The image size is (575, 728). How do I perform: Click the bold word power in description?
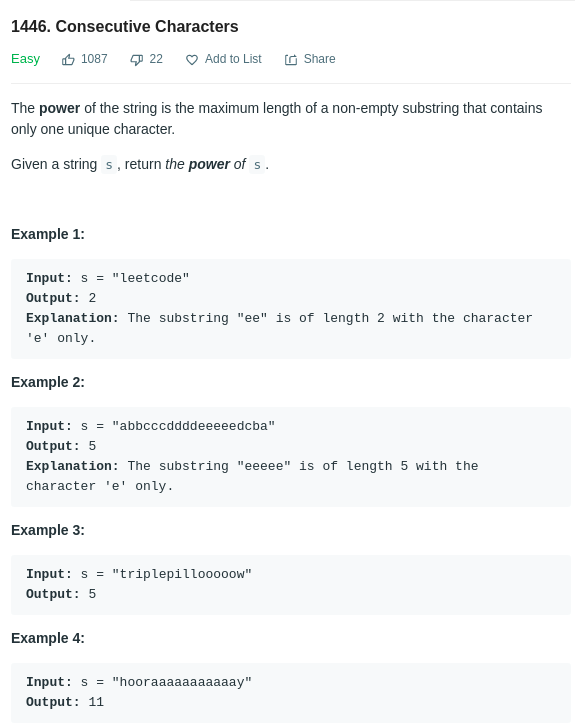click(x=59, y=109)
